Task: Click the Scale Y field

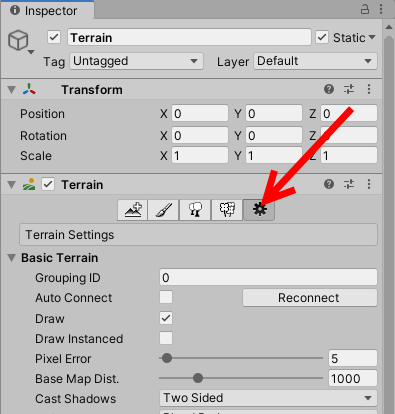Action: 274,155
